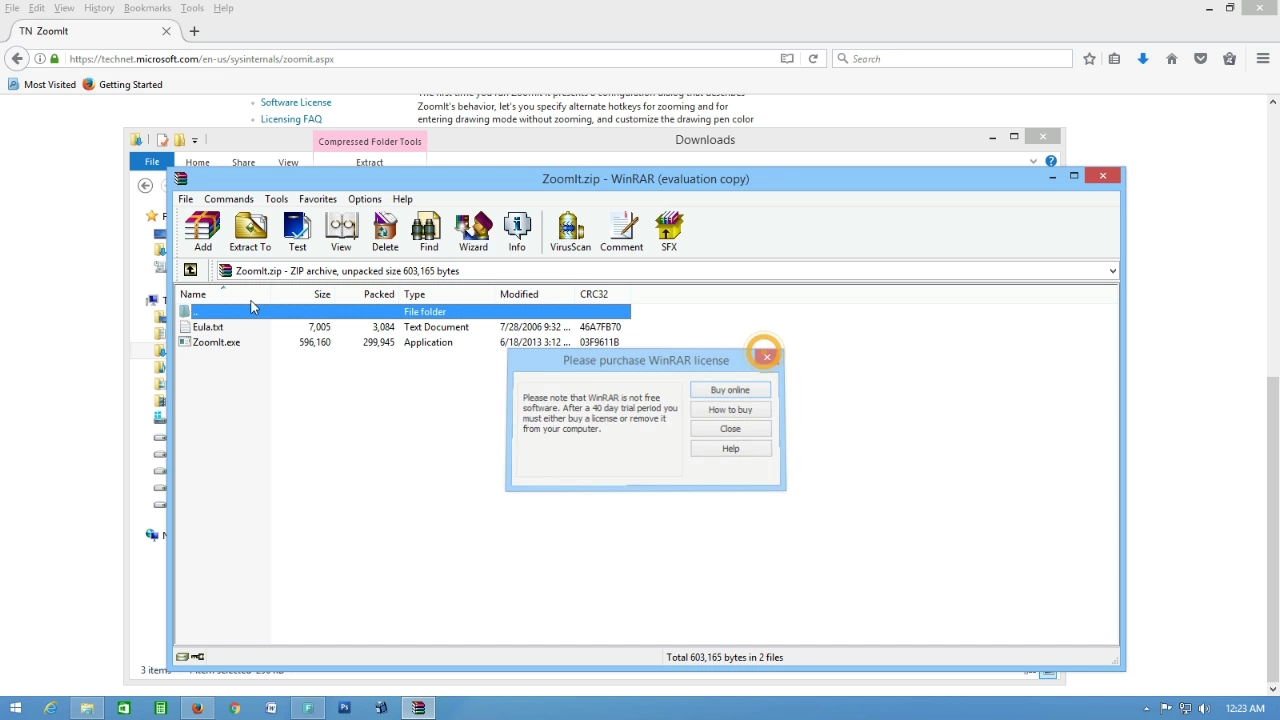Show Firefox bookmarks list icon

point(1114,59)
